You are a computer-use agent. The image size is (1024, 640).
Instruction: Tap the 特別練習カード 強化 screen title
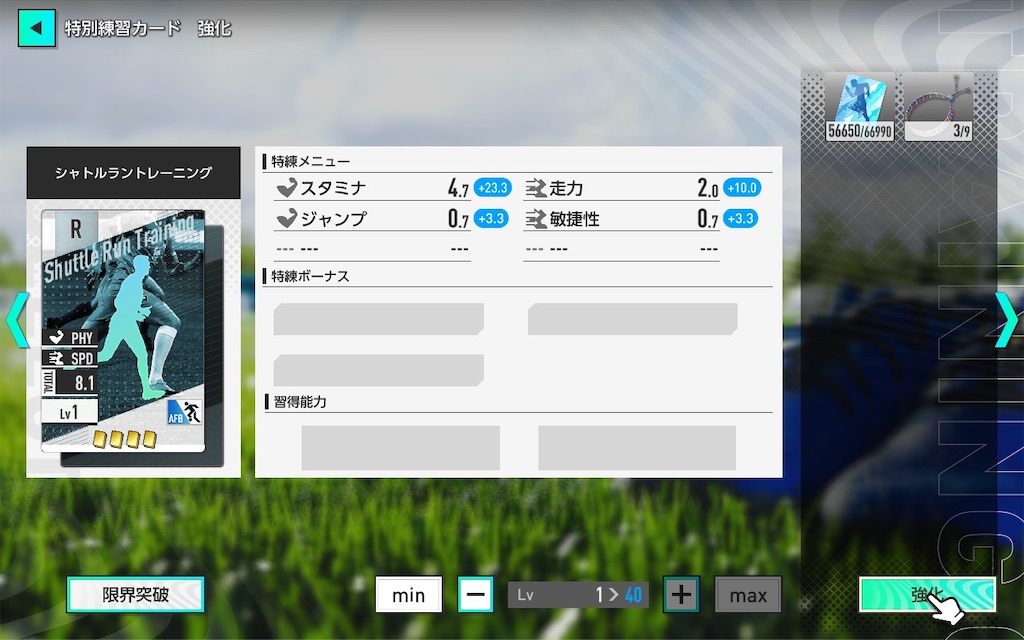pyautogui.click(x=148, y=29)
